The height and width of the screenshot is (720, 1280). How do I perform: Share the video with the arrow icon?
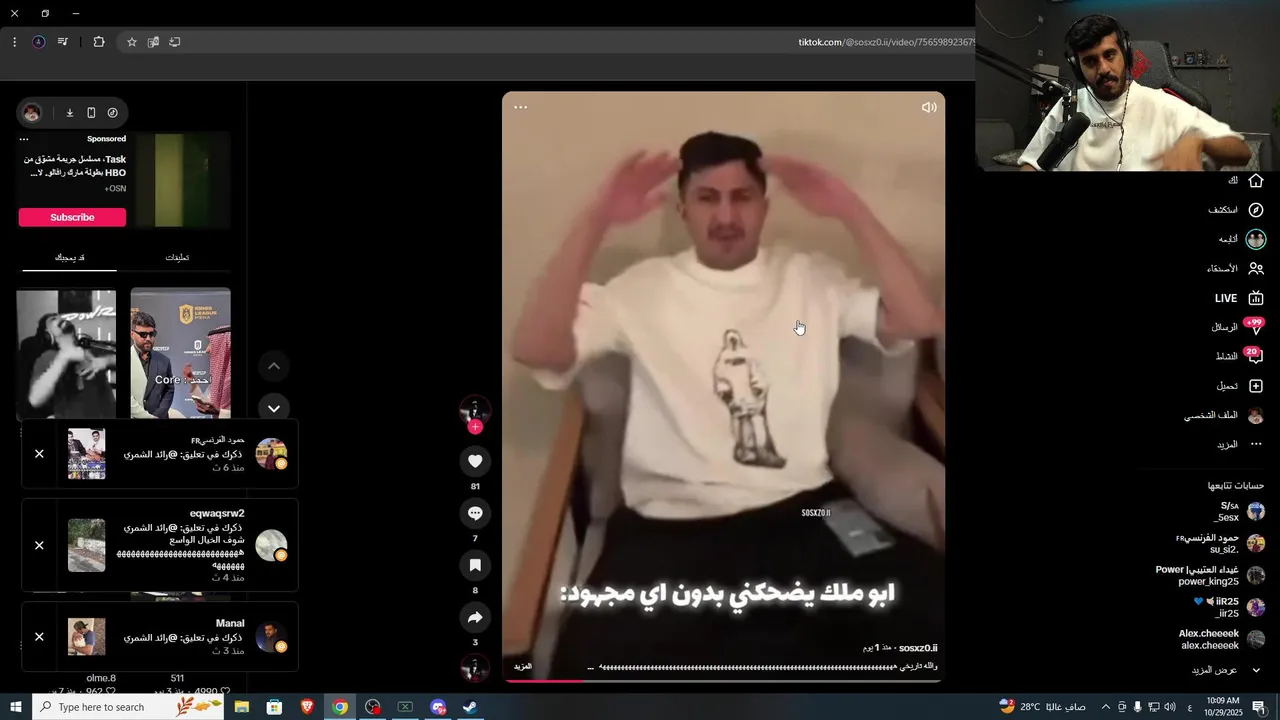click(x=475, y=617)
